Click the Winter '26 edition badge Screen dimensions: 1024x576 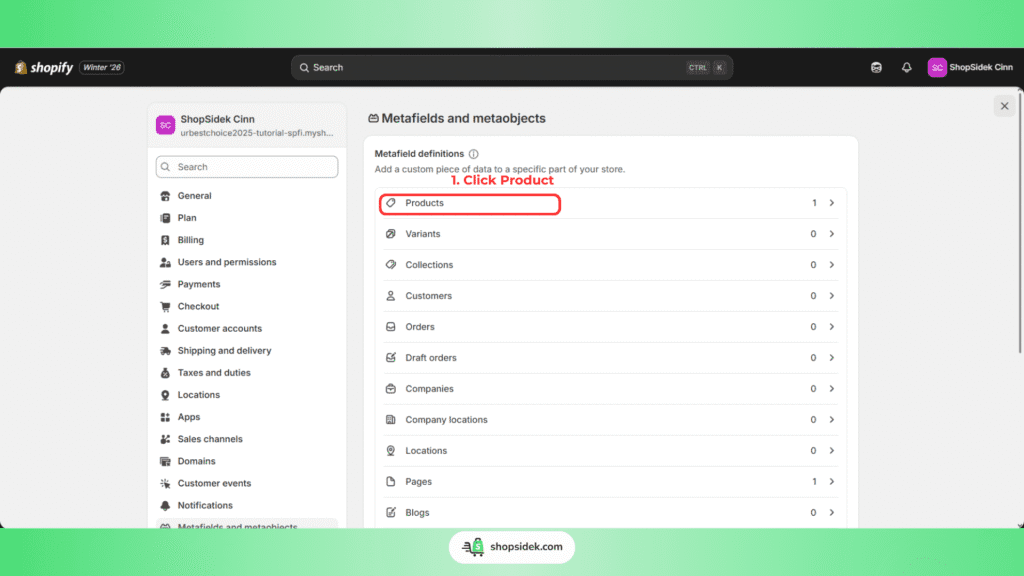pyautogui.click(x=102, y=68)
